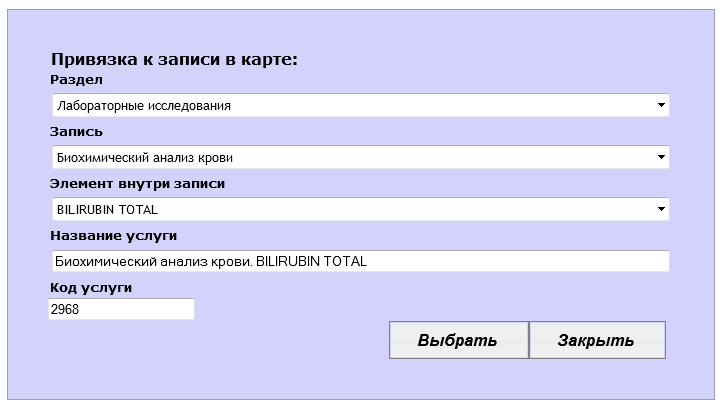Open the Раздел dropdown arrow
Image resolution: width=722 pixels, height=407 pixels.
(661, 105)
